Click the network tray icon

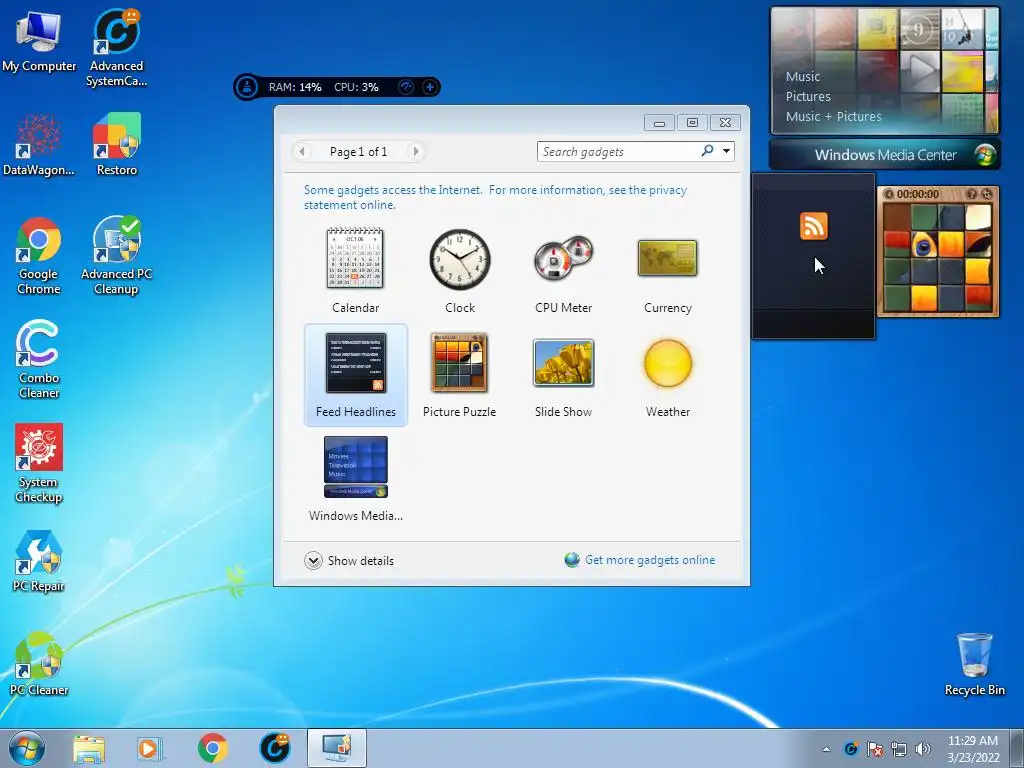[899, 749]
